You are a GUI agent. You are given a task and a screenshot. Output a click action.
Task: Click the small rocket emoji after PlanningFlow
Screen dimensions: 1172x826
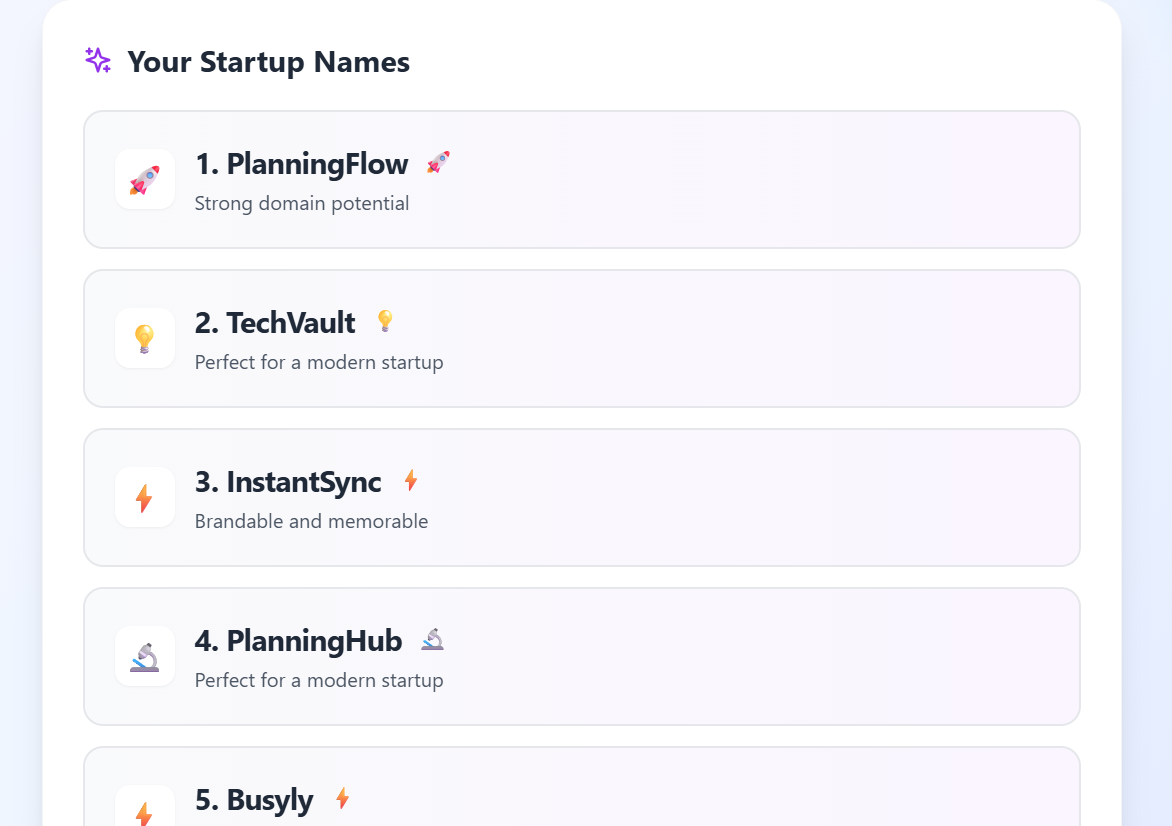click(438, 163)
